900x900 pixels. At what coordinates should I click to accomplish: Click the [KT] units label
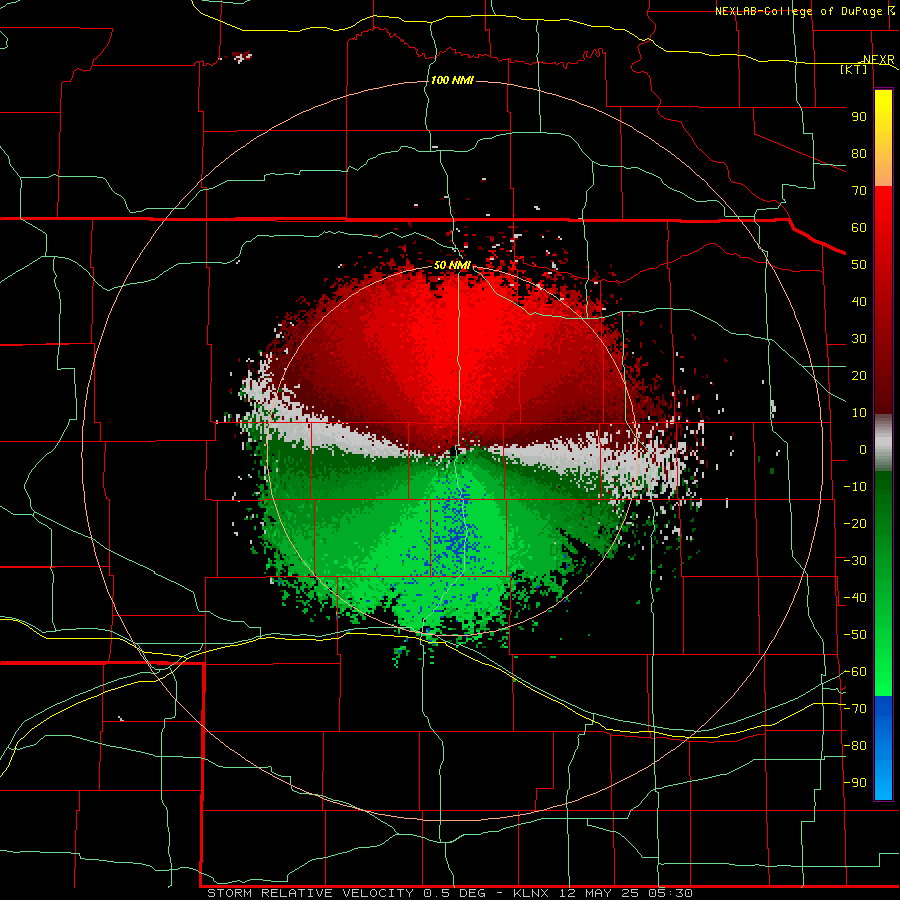pos(854,69)
